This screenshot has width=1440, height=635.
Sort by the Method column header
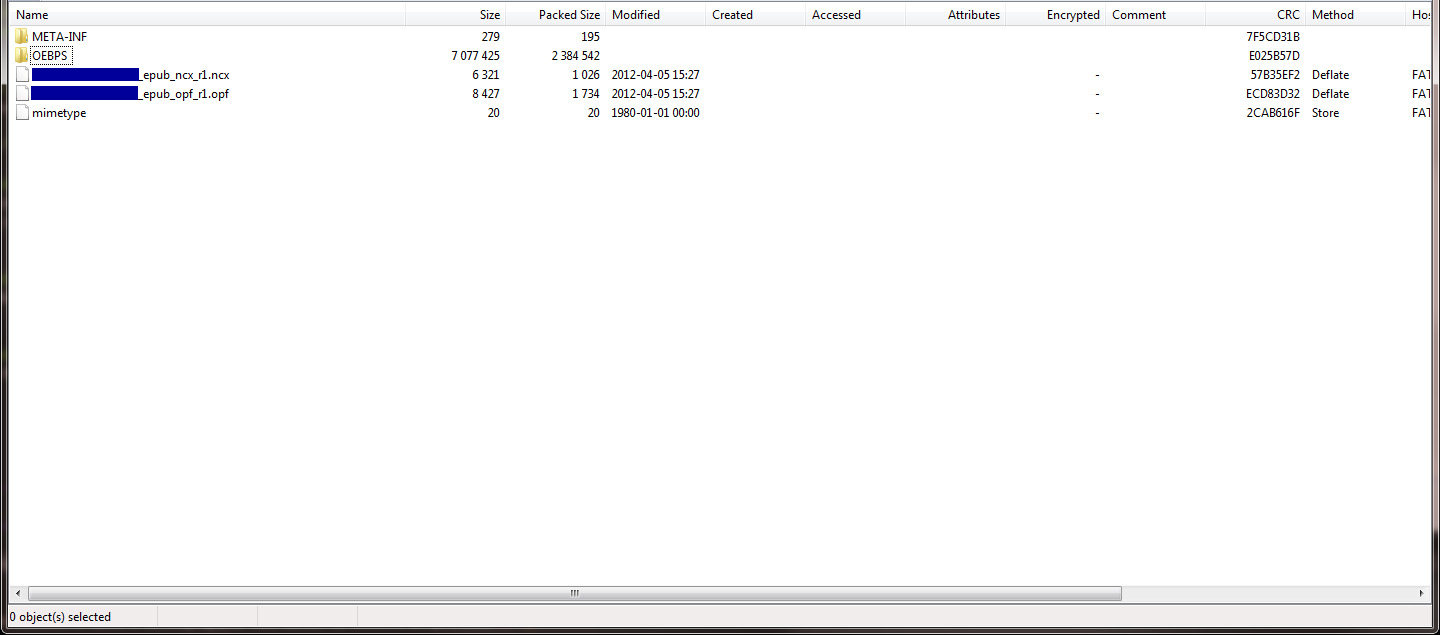pos(1356,15)
